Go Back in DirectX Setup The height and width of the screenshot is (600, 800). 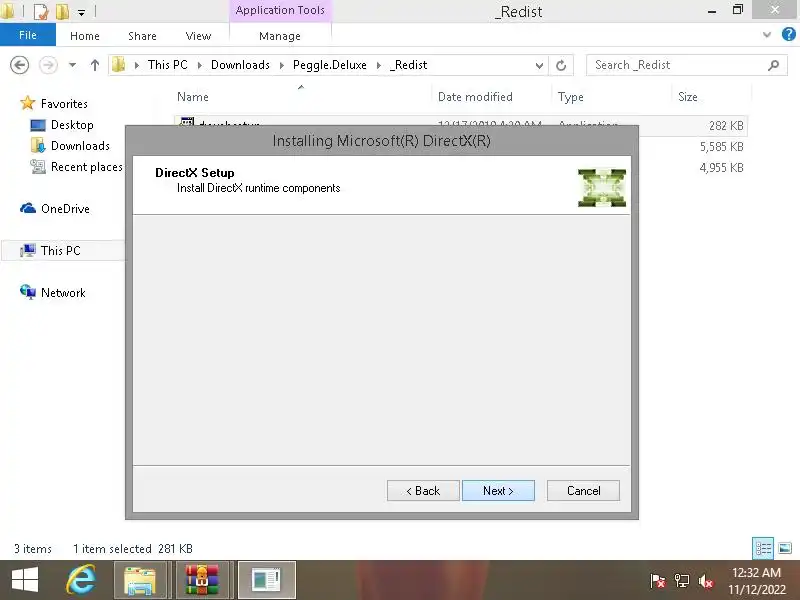(423, 490)
